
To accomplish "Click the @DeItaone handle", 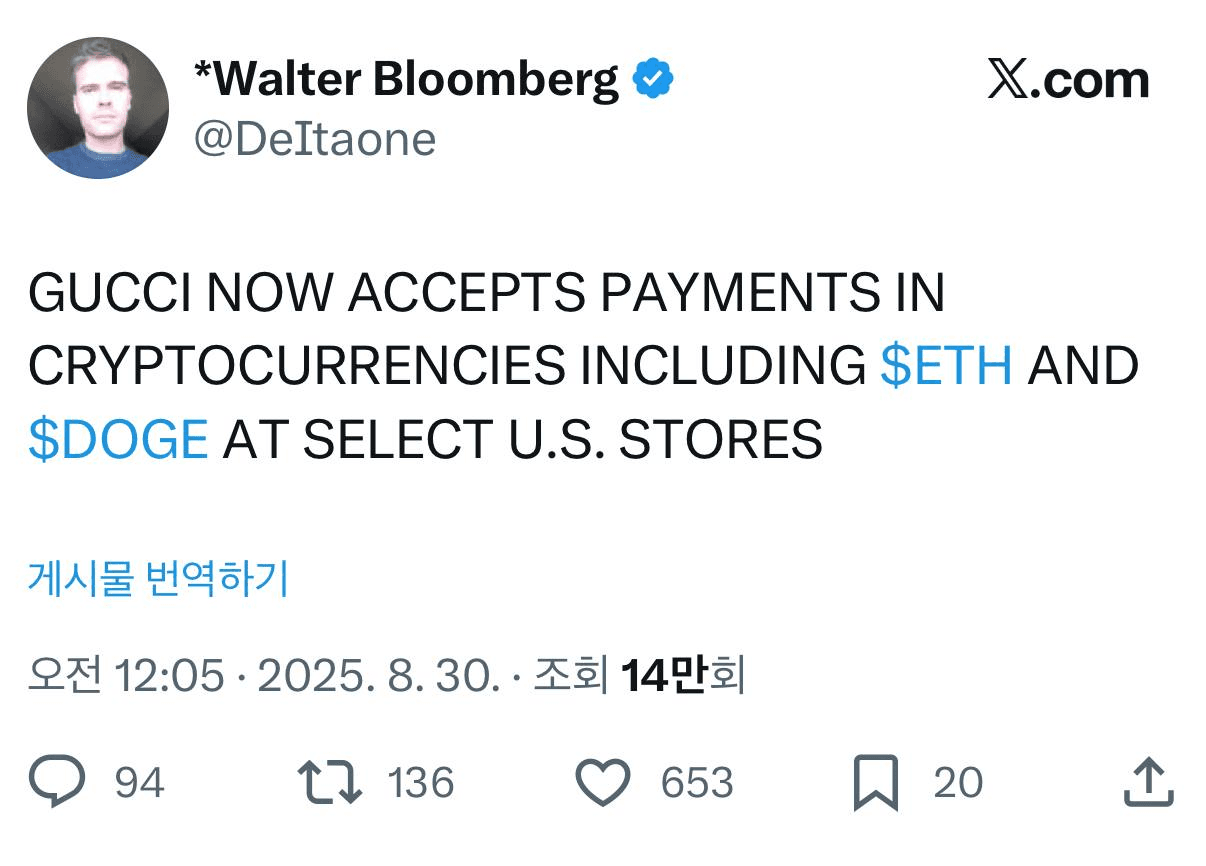I will (315, 140).
